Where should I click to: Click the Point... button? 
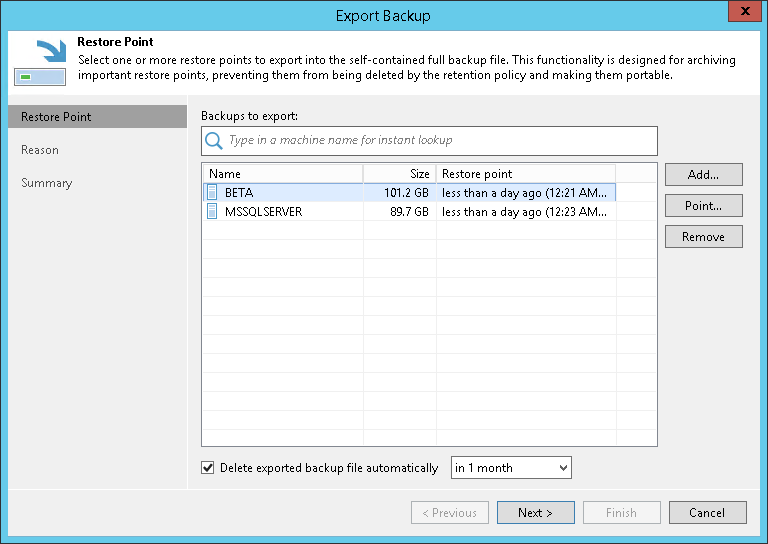coord(704,206)
